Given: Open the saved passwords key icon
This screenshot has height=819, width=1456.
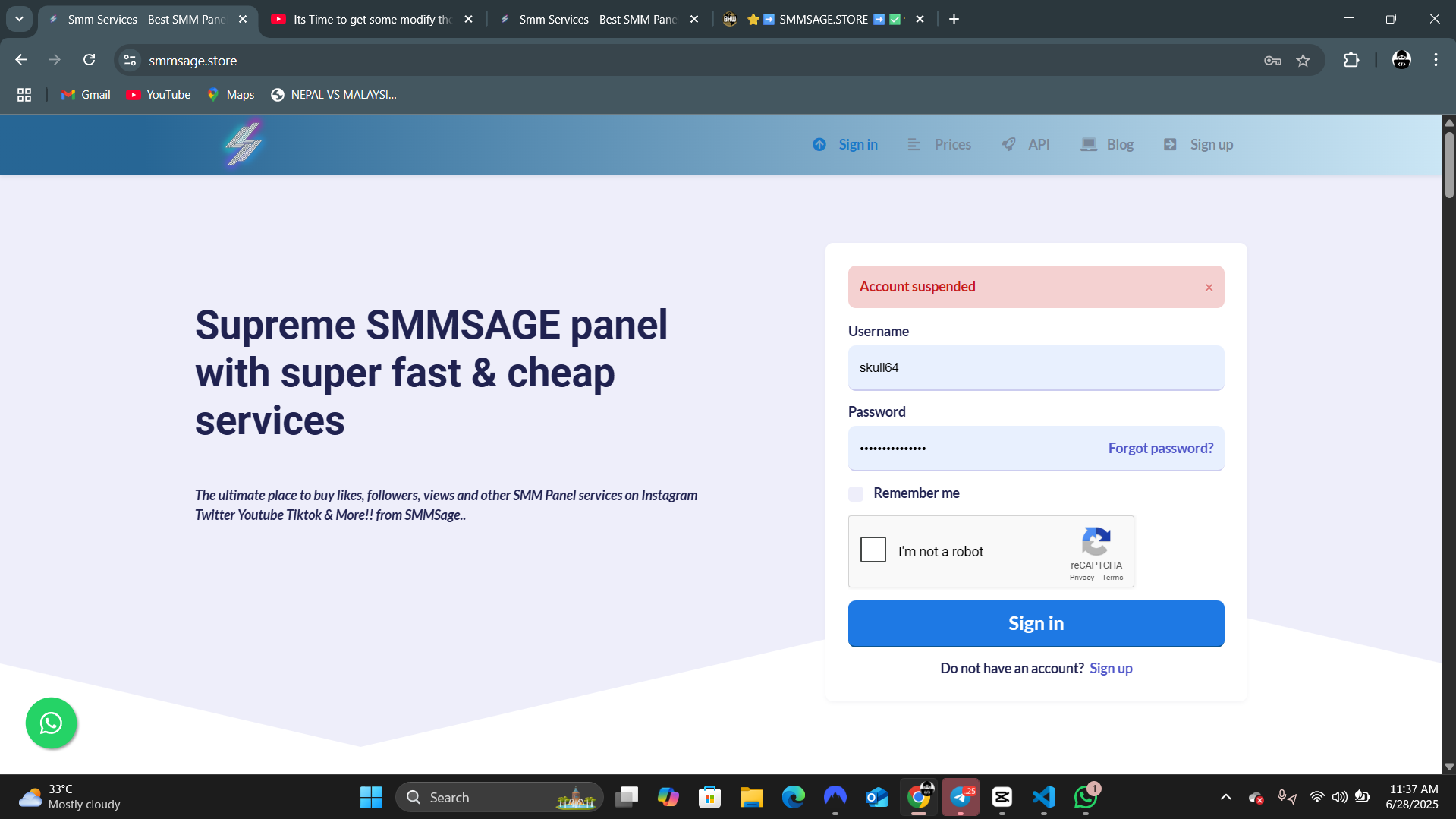Looking at the screenshot, I should (1272, 61).
